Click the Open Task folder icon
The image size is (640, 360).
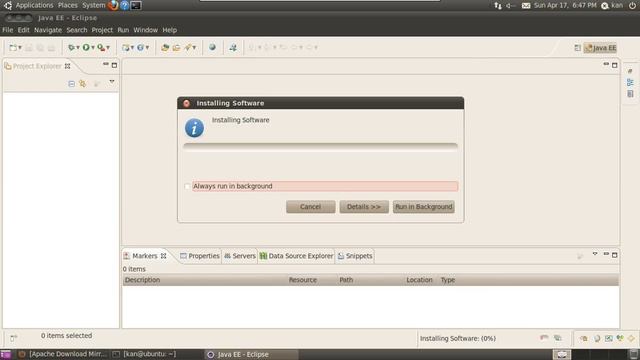[x=176, y=48]
